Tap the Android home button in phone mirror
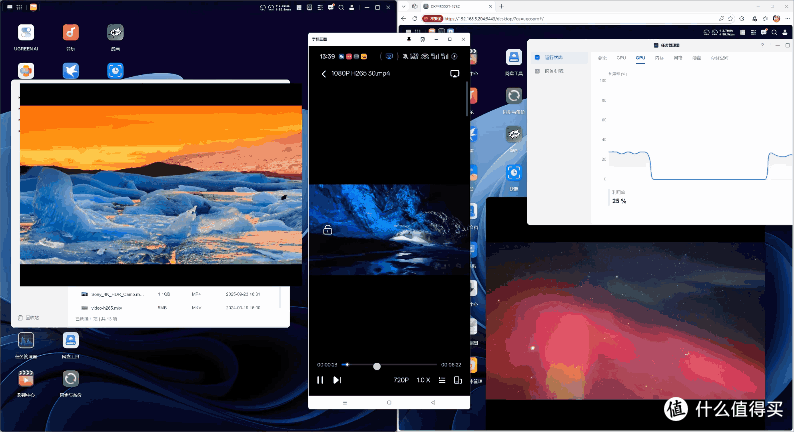 389,403
